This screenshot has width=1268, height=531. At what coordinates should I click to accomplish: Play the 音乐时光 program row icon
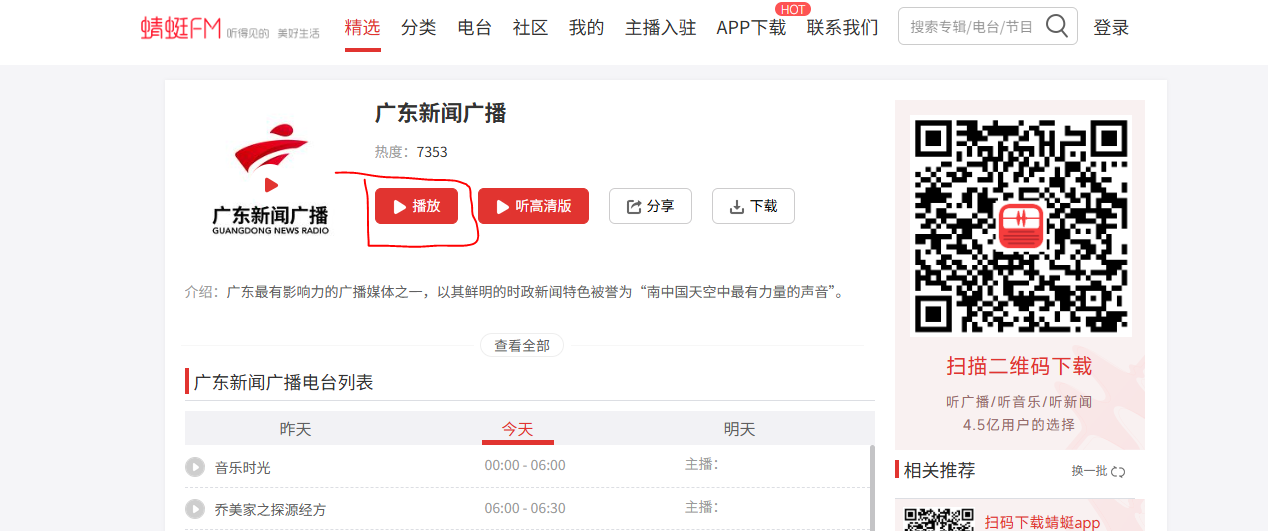coord(195,467)
